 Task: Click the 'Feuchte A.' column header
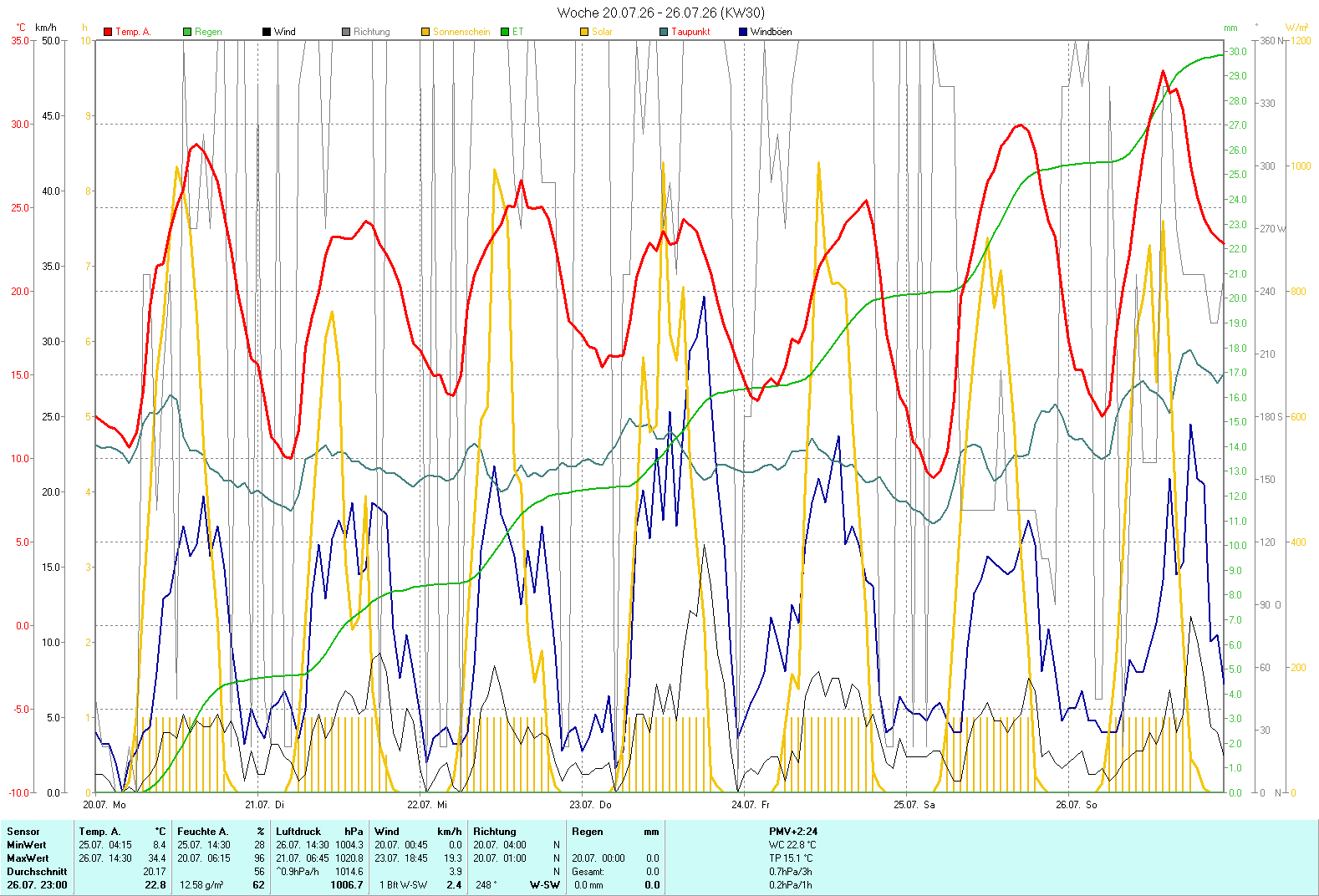[202, 832]
